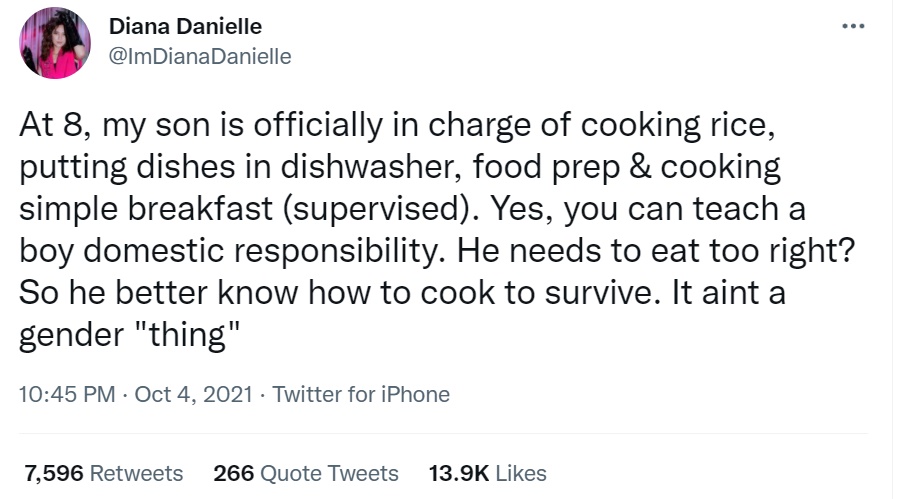Show the 13.9K Likes list
900x499 pixels.
(x=488, y=473)
